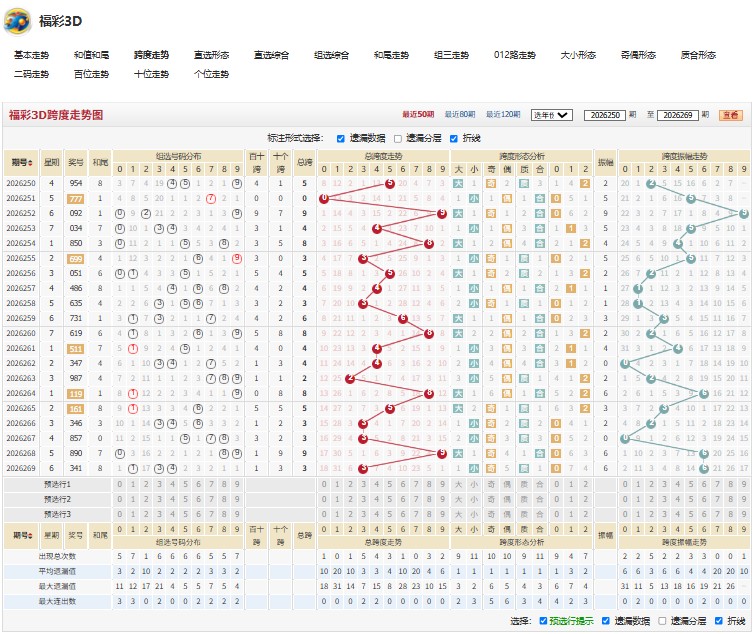Click red span ball on row 2026251

click(324, 198)
